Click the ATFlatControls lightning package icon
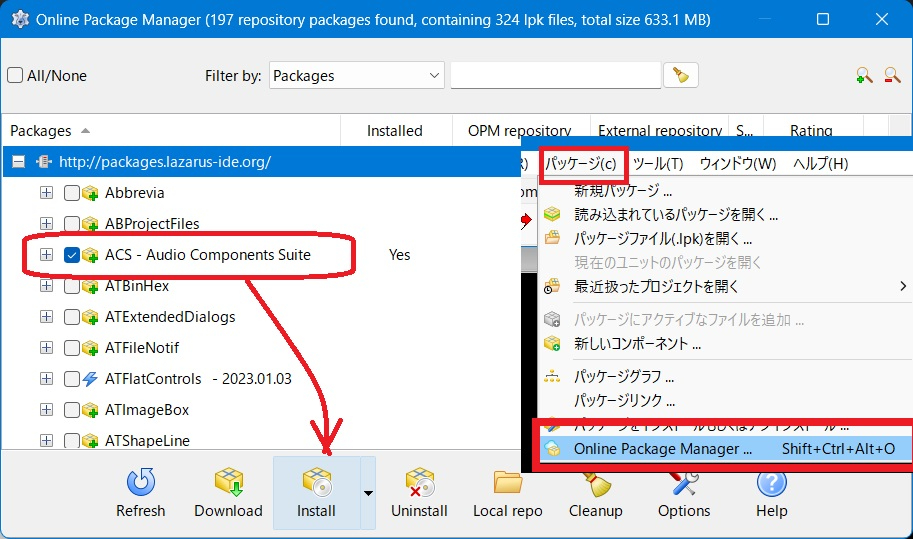Image resolution: width=913 pixels, height=539 pixels. click(90, 379)
